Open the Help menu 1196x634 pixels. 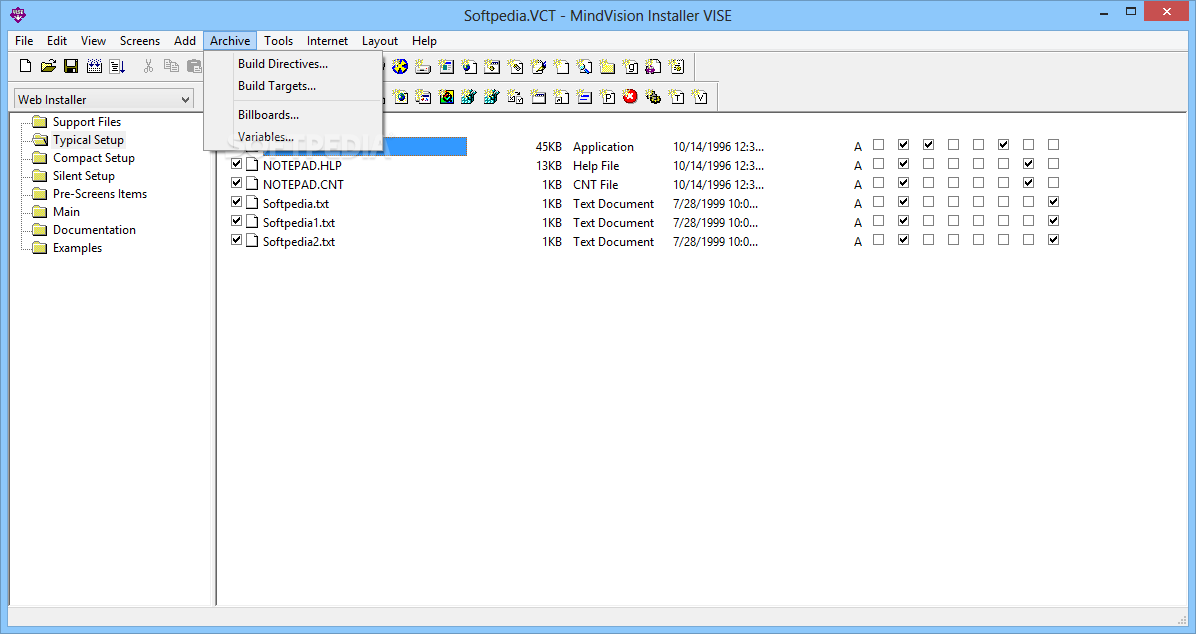coord(424,40)
